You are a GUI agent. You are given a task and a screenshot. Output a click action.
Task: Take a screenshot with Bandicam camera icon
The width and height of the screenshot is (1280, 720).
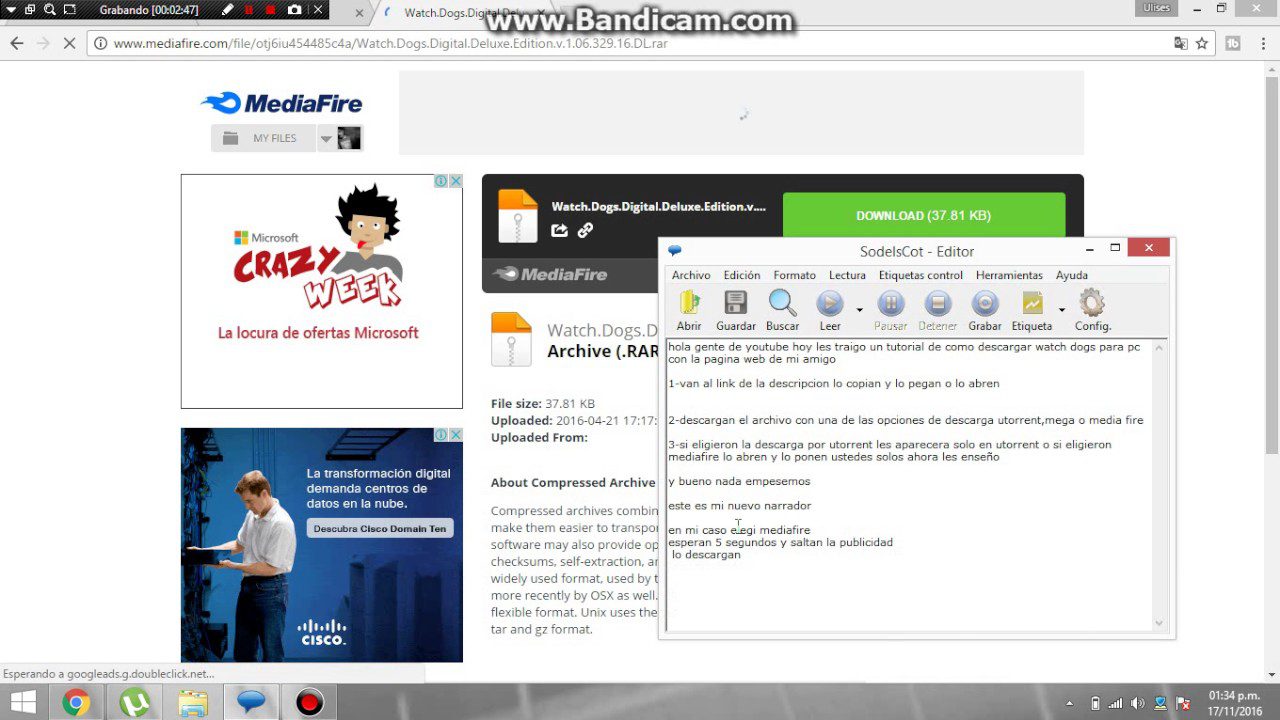click(294, 10)
